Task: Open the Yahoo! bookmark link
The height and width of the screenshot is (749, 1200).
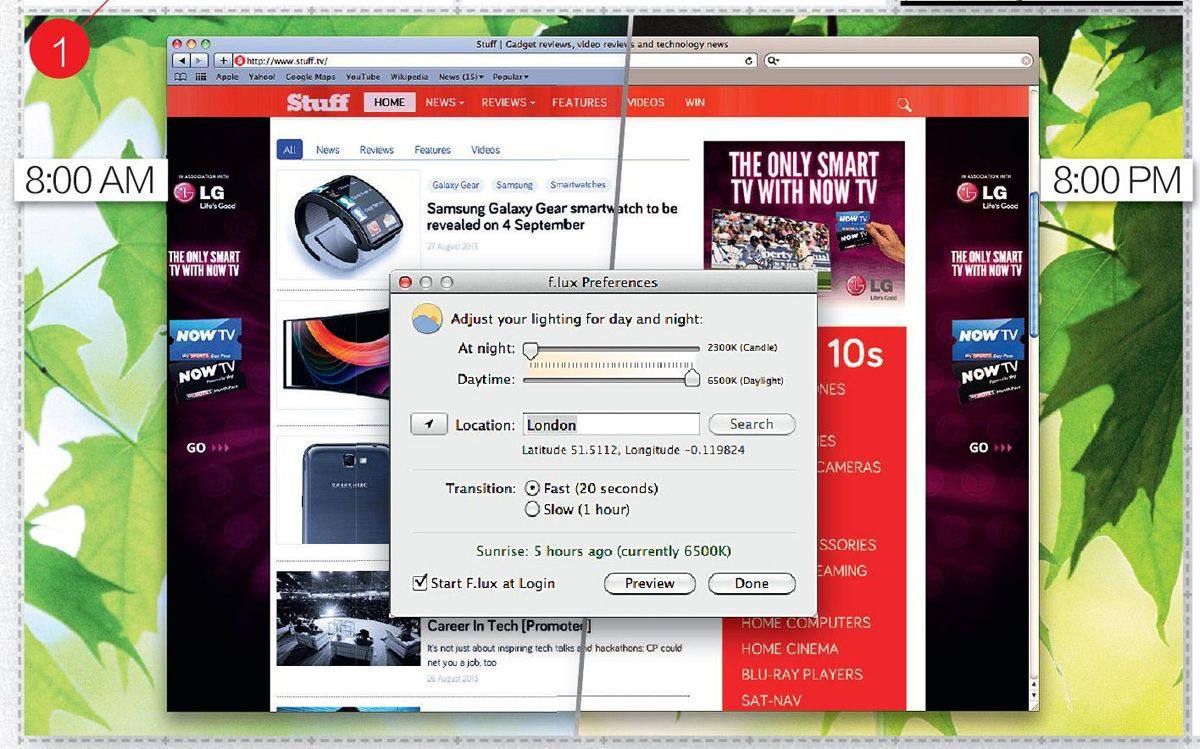Action: pyautogui.click(x=262, y=77)
